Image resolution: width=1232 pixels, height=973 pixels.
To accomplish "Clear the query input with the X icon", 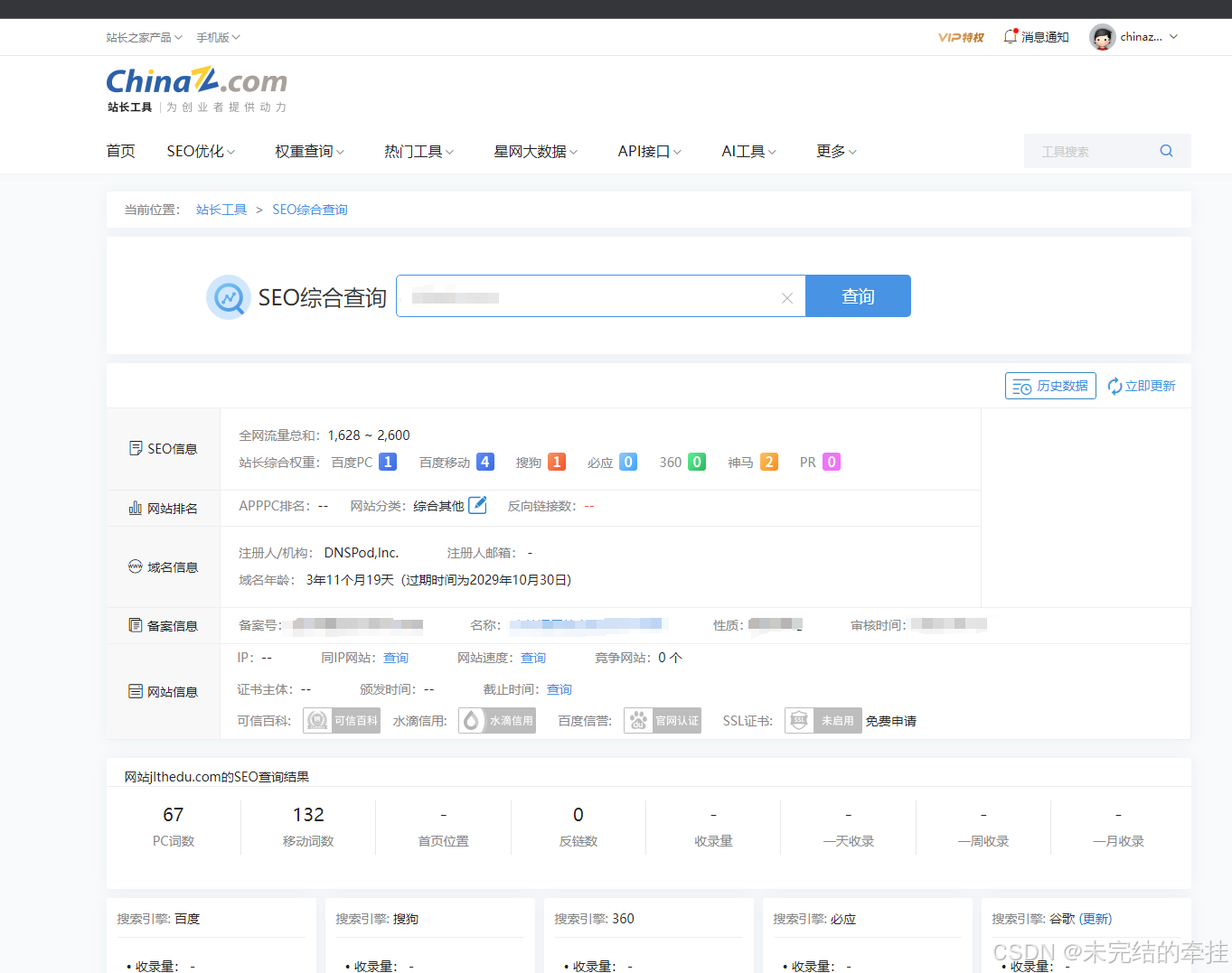I will pyautogui.click(x=787, y=297).
